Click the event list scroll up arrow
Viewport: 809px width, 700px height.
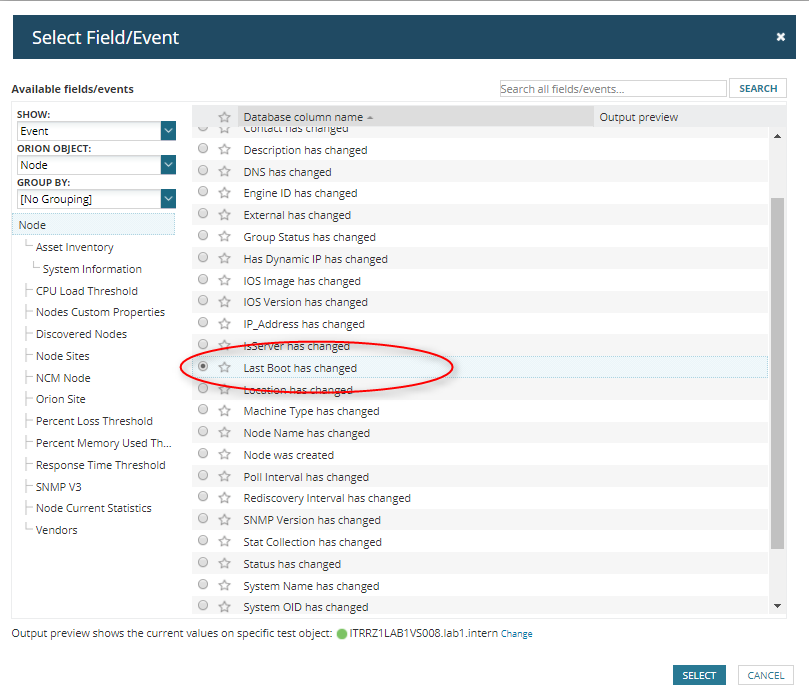click(x=777, y=136)
